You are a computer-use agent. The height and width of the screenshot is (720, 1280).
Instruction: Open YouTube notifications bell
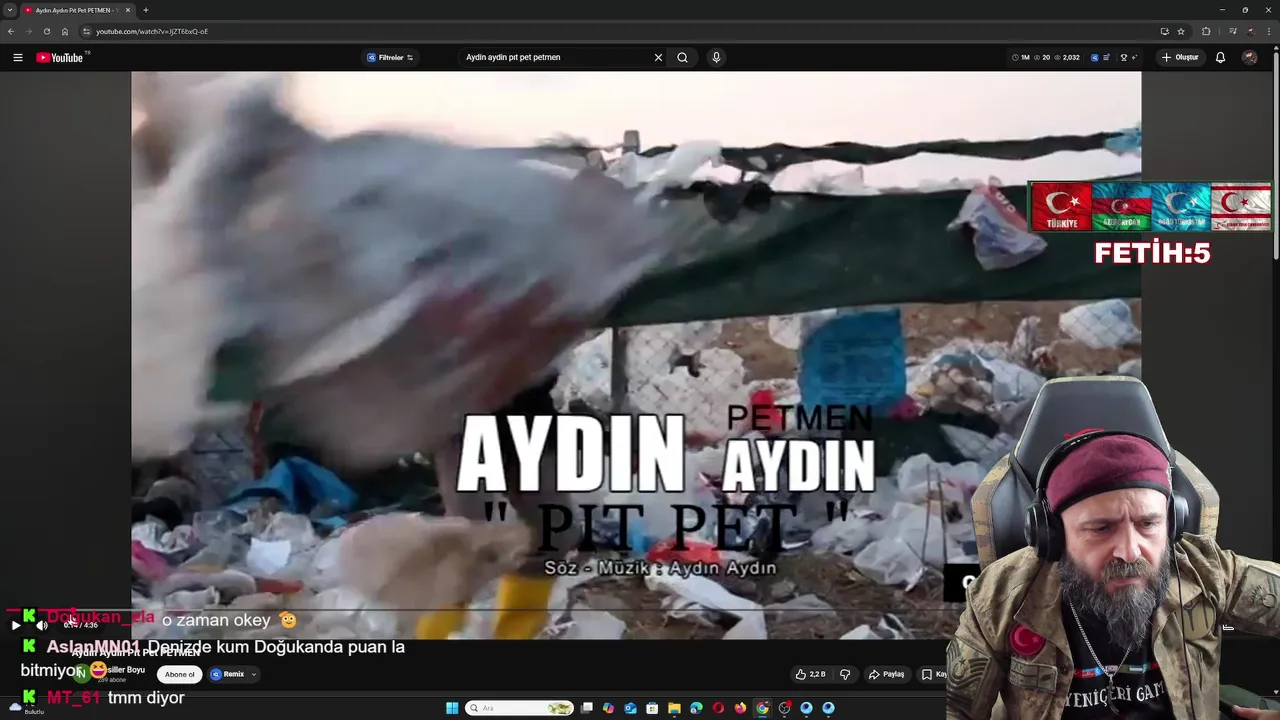pos(1220,57)
